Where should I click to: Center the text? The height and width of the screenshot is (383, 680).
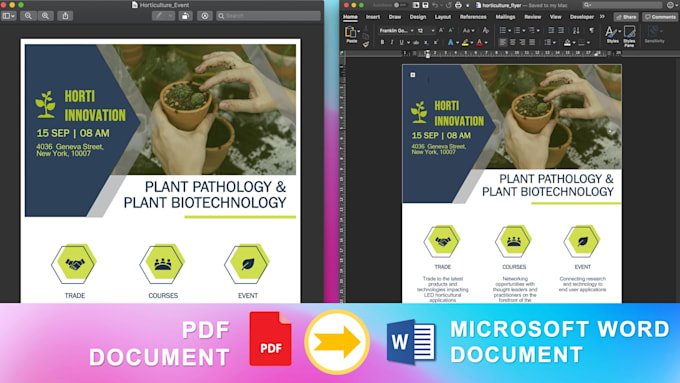(x=513, y=42)
